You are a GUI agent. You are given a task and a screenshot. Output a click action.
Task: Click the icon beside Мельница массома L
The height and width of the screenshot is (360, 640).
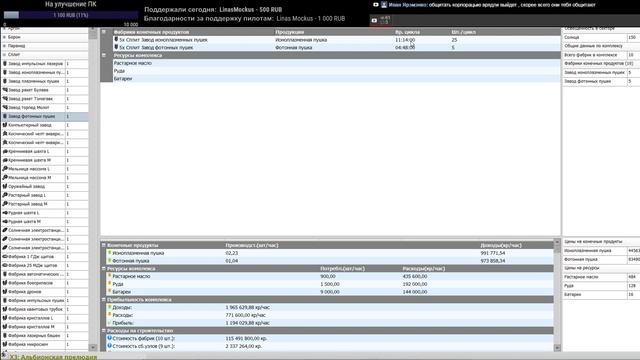pos(5,169)
